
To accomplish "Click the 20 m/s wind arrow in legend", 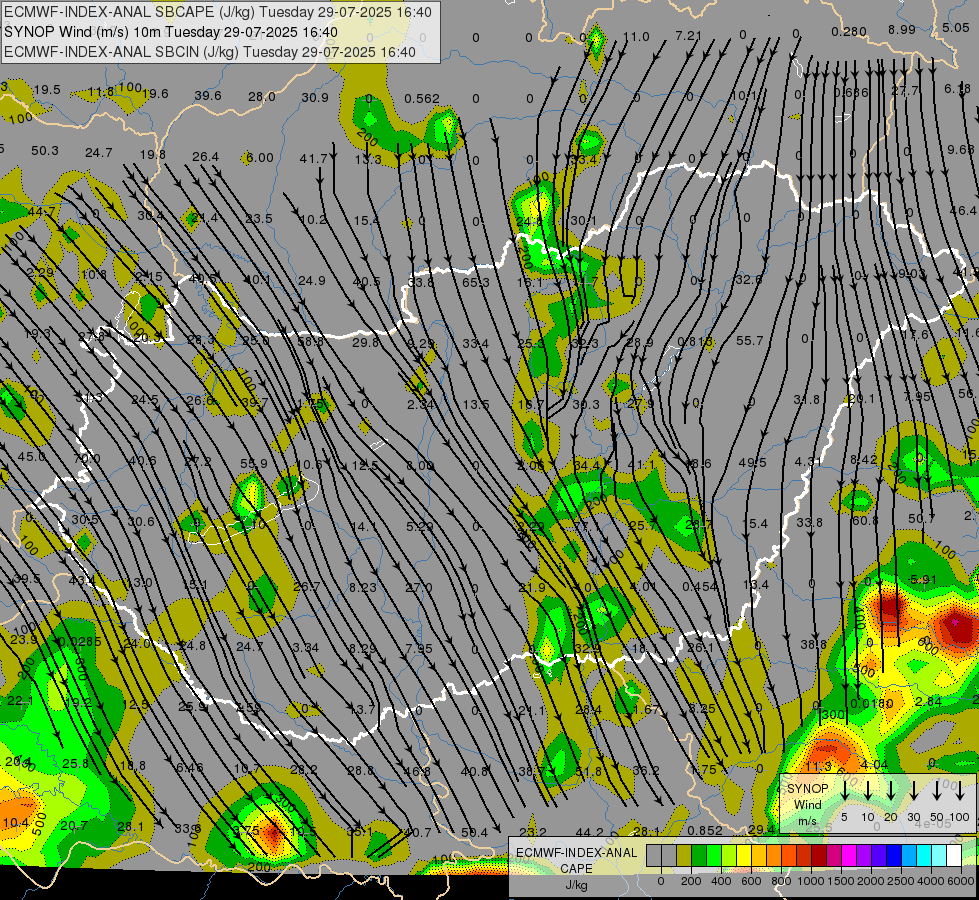I will coord(891,791).
